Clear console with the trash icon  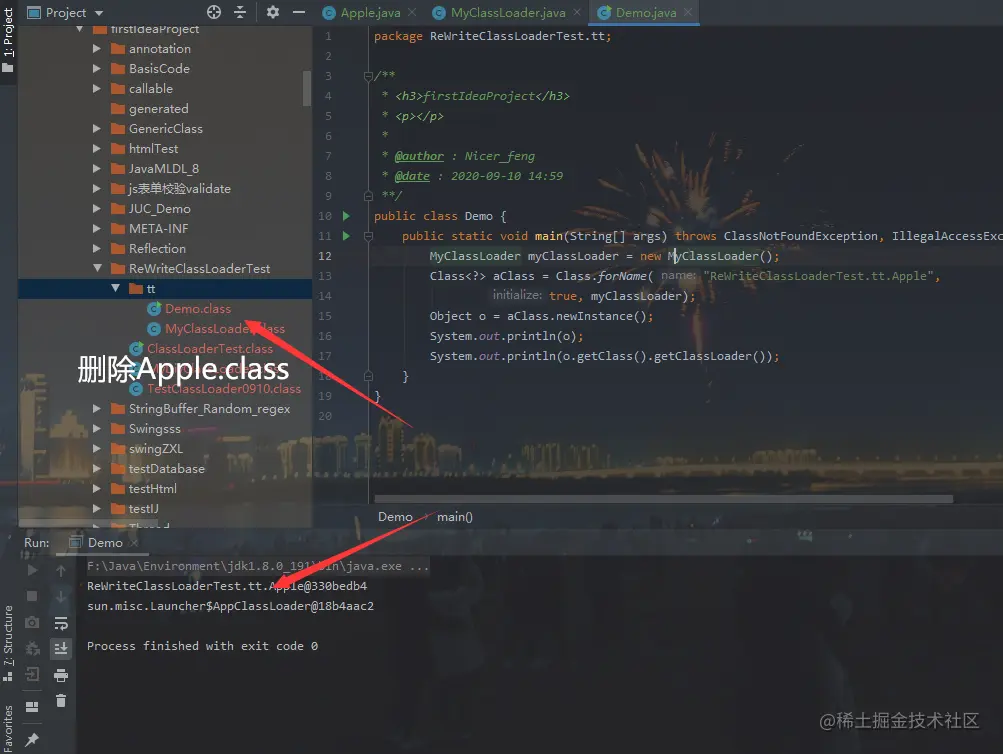pyautogui.click(x=61, y=702)
